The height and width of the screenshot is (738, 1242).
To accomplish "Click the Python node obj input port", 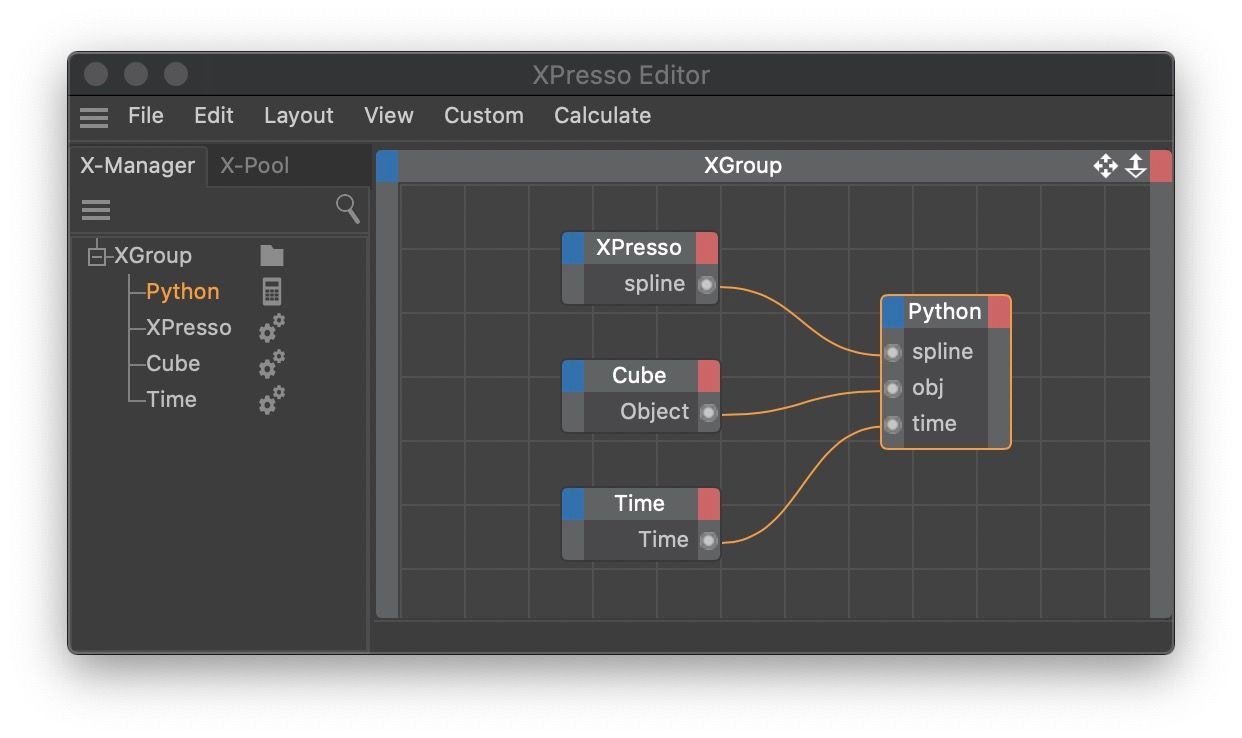I will coord(893,388).
